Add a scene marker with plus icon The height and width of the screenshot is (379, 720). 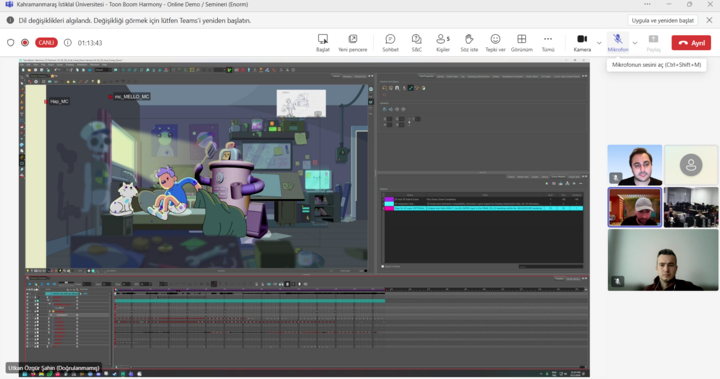(x=574, y=183)
